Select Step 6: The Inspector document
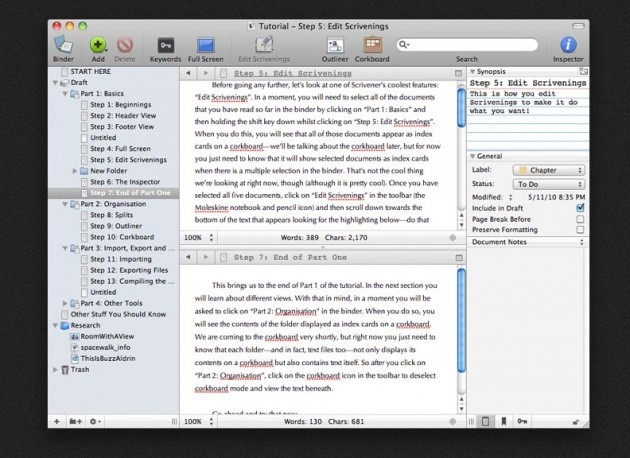Image resolution: width=630 pixels, height=458 pixels. 125,182
